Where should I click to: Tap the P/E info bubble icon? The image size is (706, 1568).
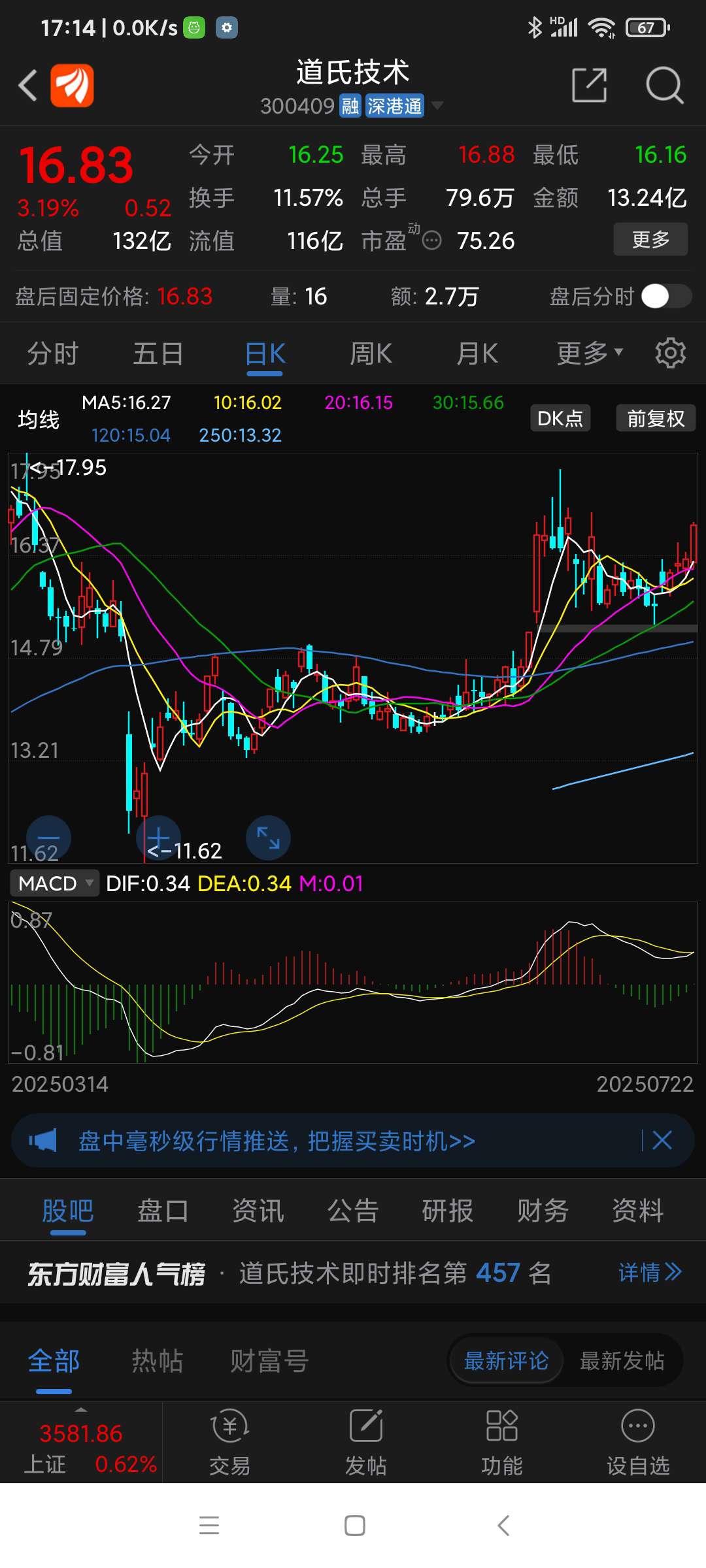click(x=431, y=241)
